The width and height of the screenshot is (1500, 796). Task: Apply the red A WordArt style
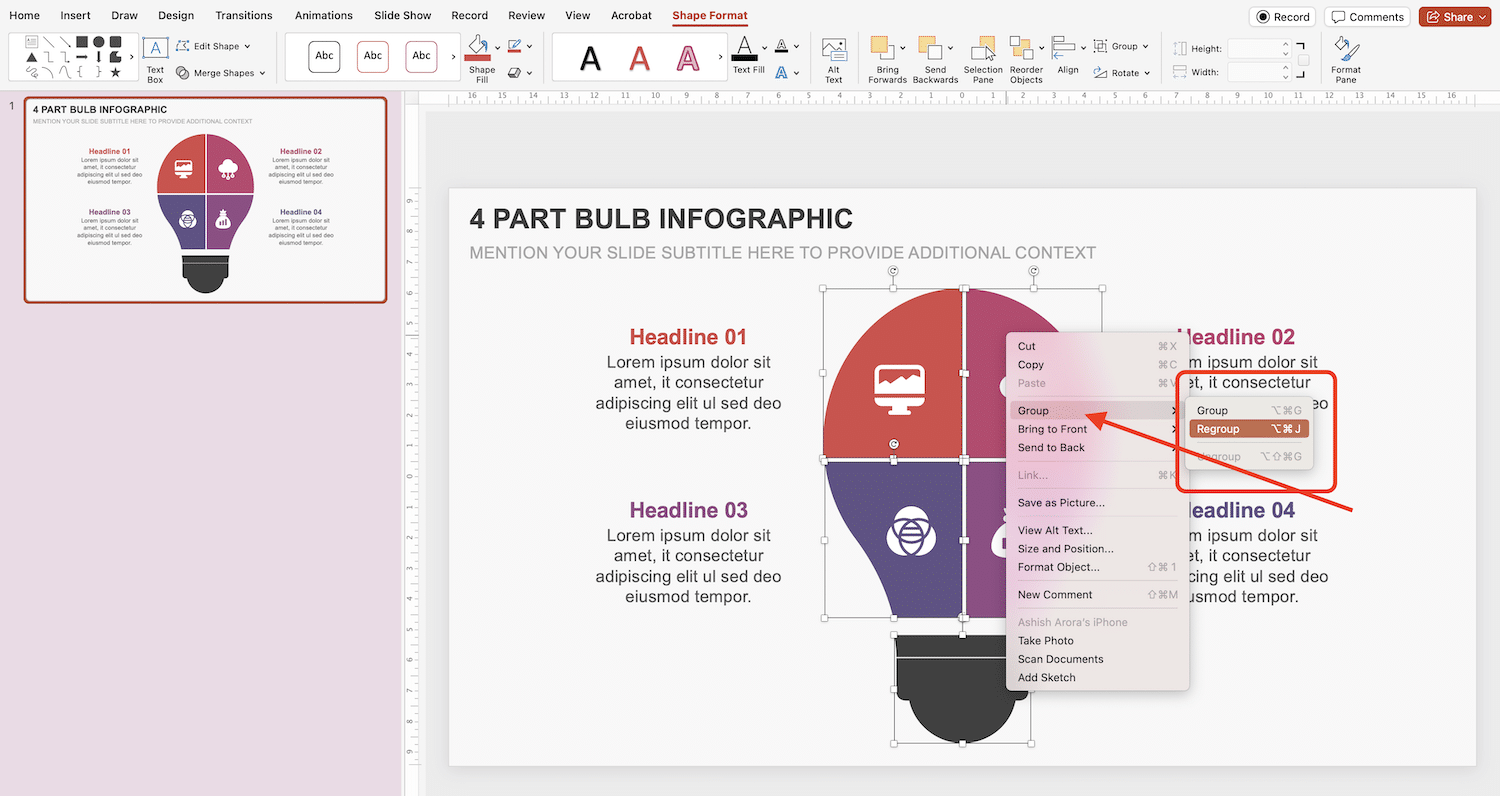pos(640,58)
